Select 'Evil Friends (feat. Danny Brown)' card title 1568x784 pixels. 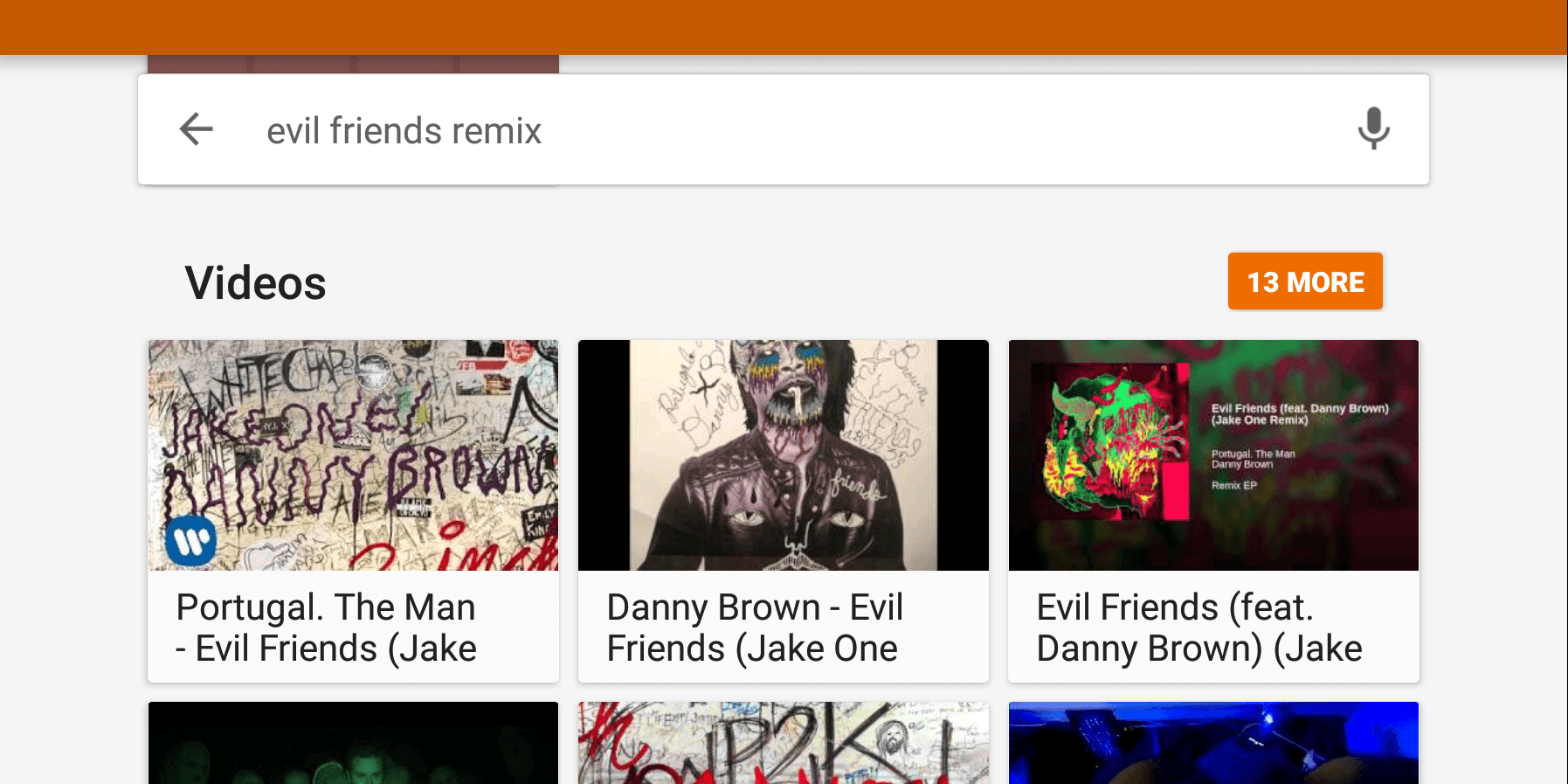coord(1198,628)
